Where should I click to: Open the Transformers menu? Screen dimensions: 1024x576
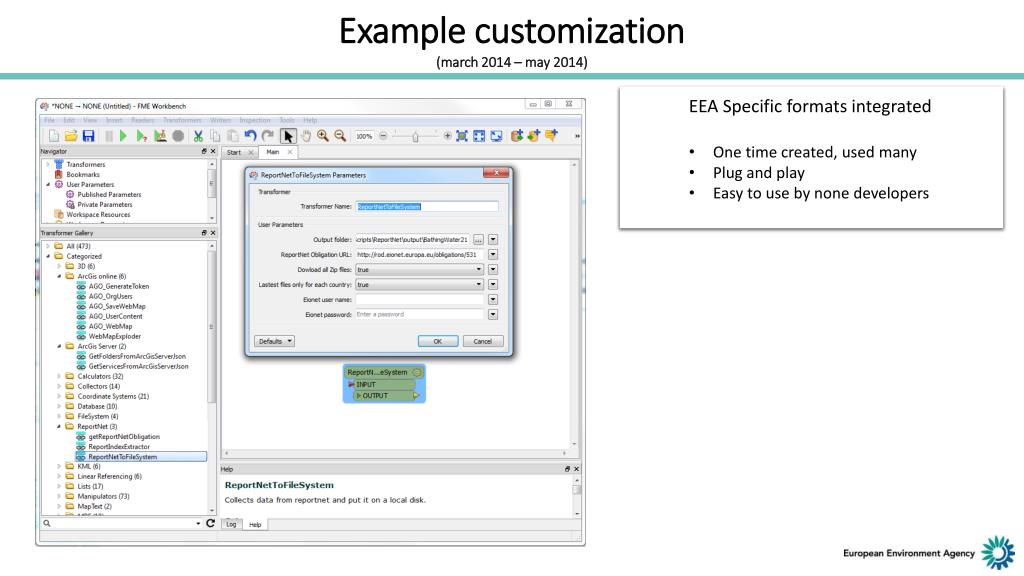coord(182,120)
